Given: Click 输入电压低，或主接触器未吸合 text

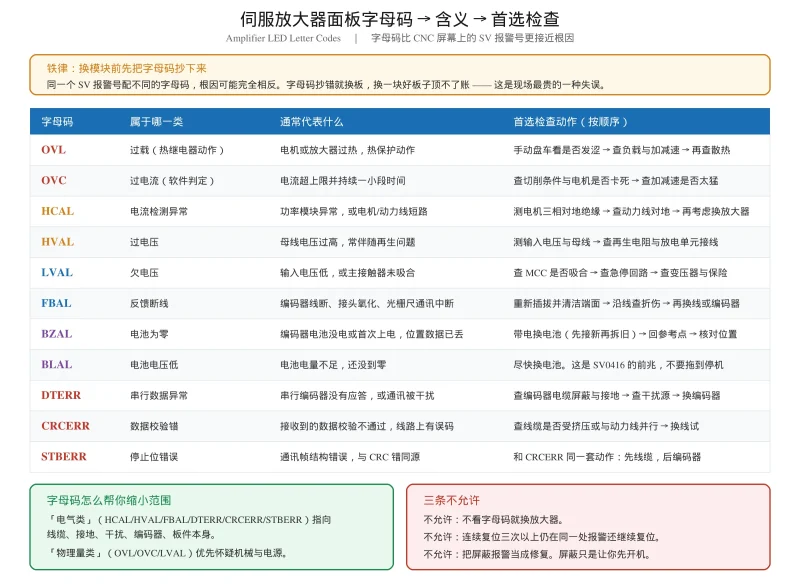Looking at the screenshot, I should click(347, 272).
